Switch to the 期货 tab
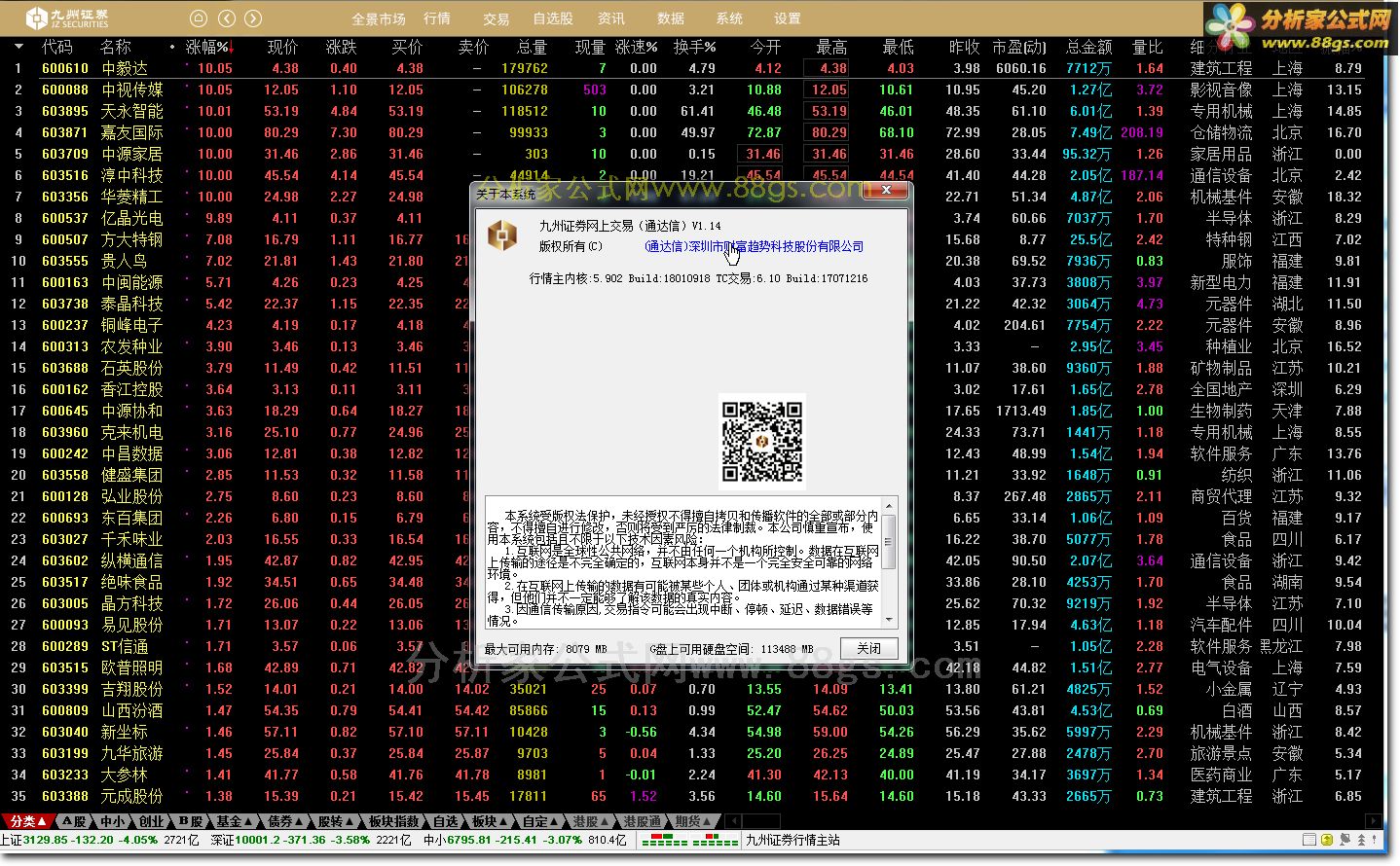This screenshot has width=1400, height=866. pyautogui.click(x=692, y=821)
